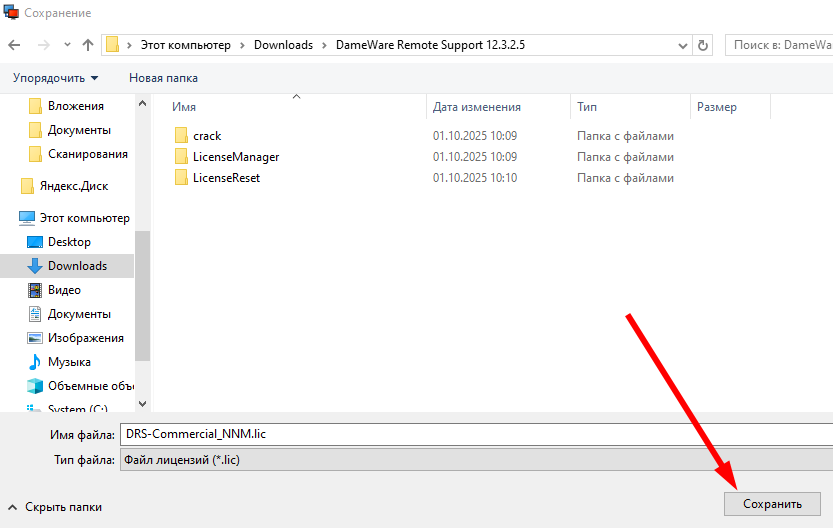
Task: Select Вложения in navigation pane
Action: 75,106
